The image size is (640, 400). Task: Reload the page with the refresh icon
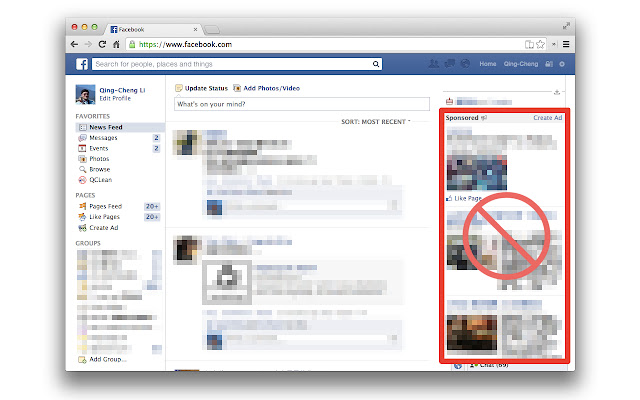(102, 44)
